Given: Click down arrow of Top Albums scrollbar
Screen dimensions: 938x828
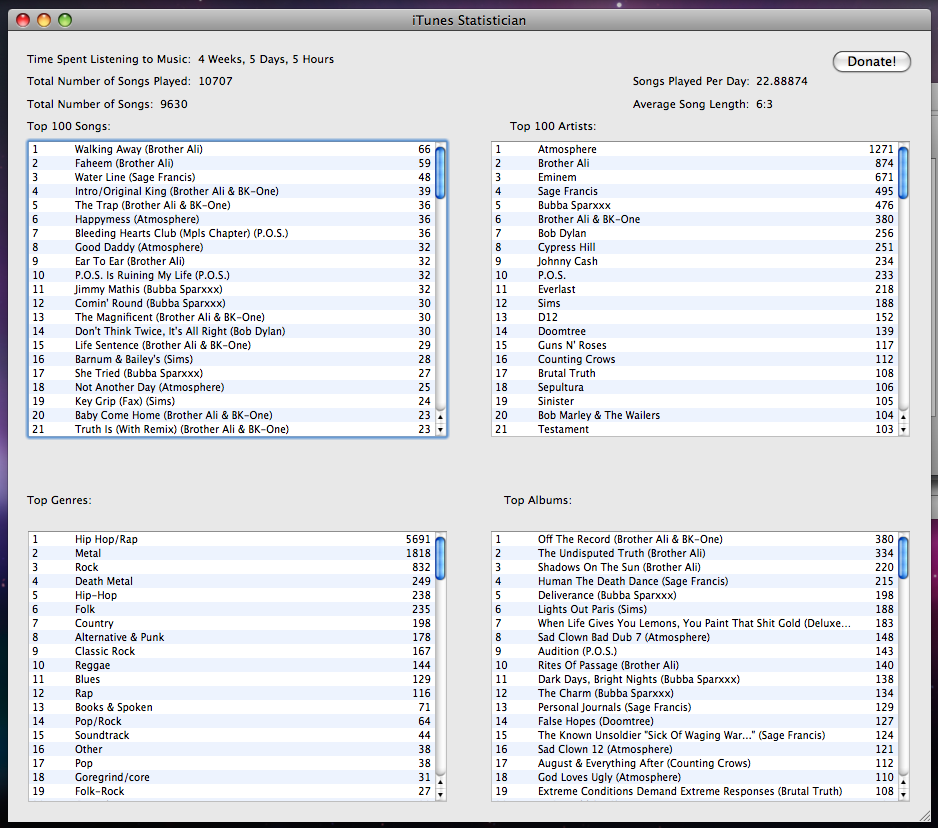Looking at the screenshot, I should 903,794.
